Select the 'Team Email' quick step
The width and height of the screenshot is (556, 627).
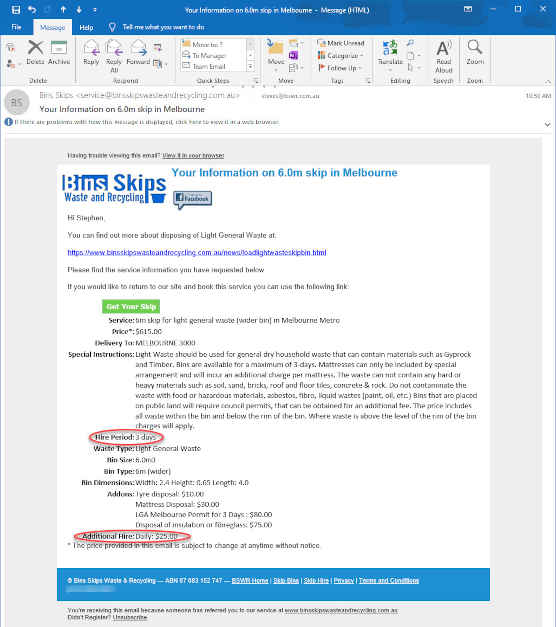pos(204,66)
